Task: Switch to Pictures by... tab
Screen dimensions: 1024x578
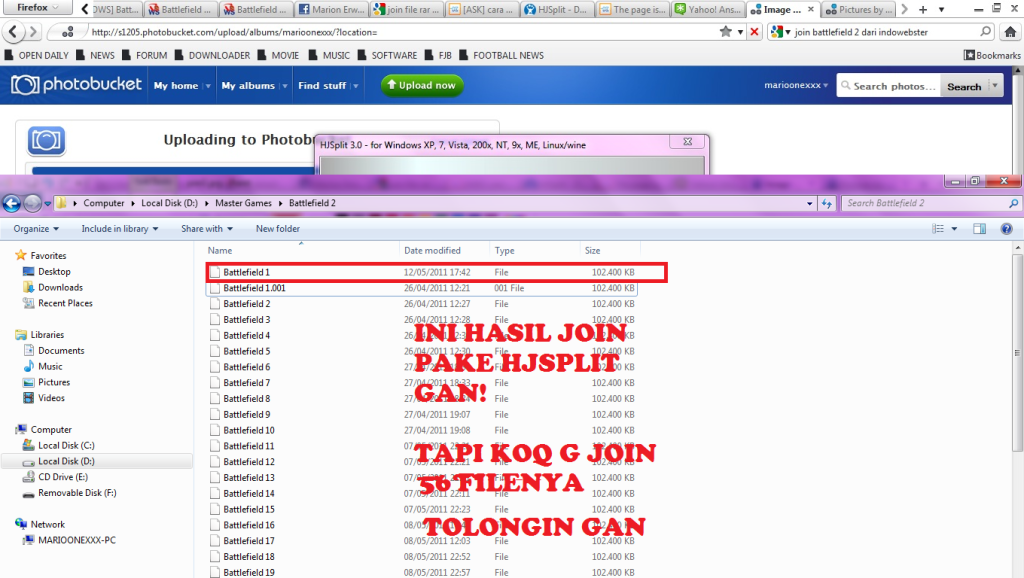Action: pyautogui.click(x=858, y=9)
